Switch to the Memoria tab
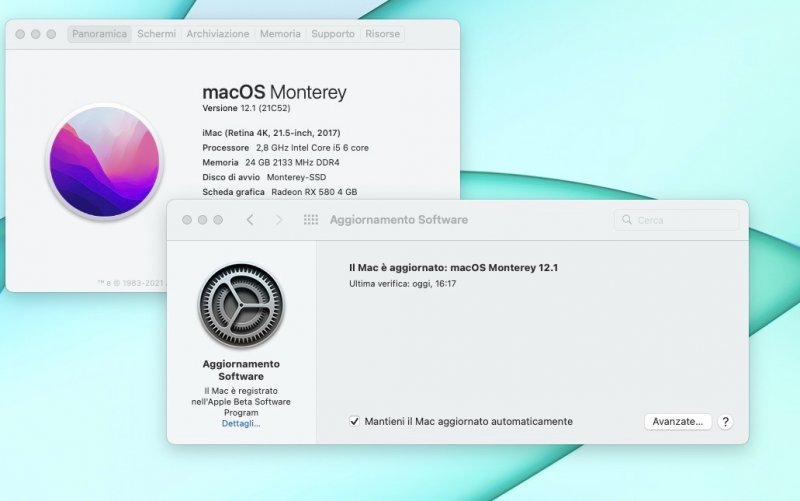Image resolution: width=800 pixels, height=501 pixels. [x=280, y=34]
